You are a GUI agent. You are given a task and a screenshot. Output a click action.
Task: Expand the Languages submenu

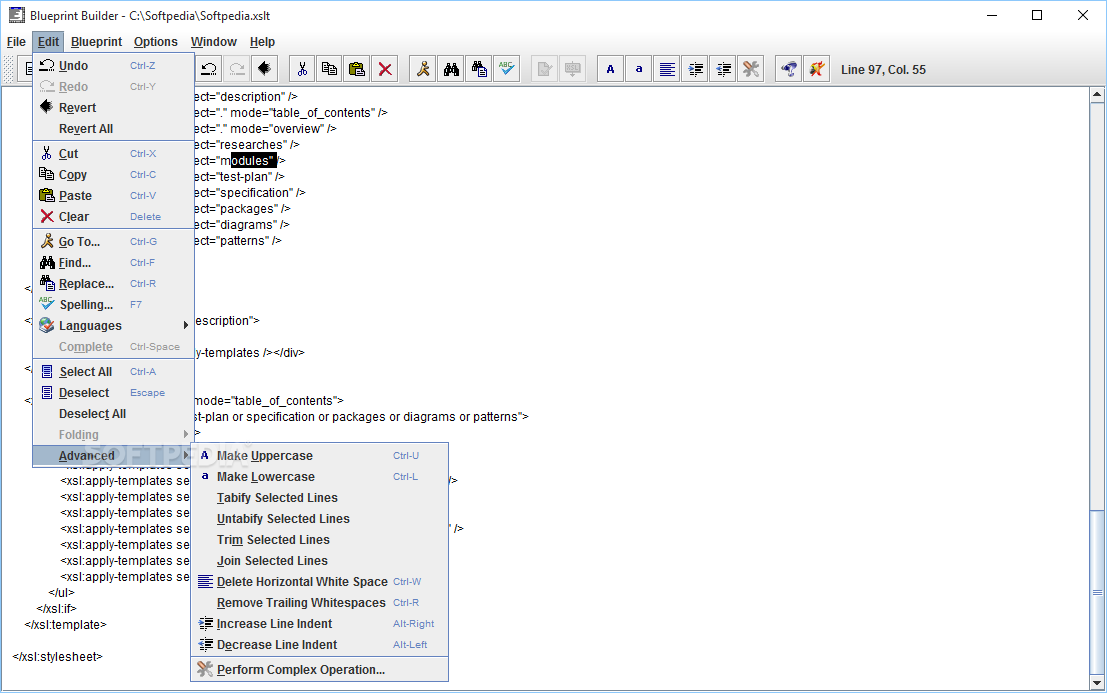[113, 326]
